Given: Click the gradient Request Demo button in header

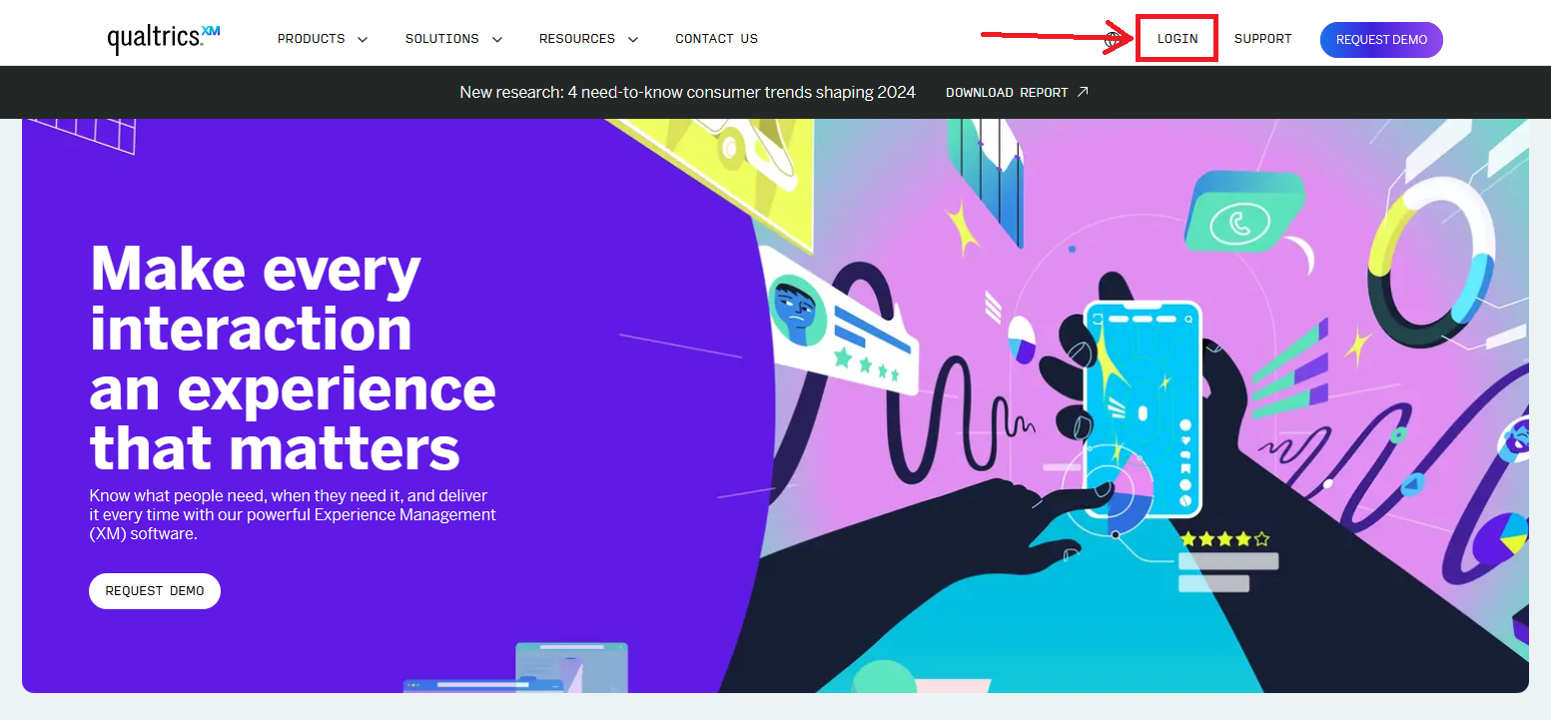Looking at the screenshot, I should (1381, 40).
